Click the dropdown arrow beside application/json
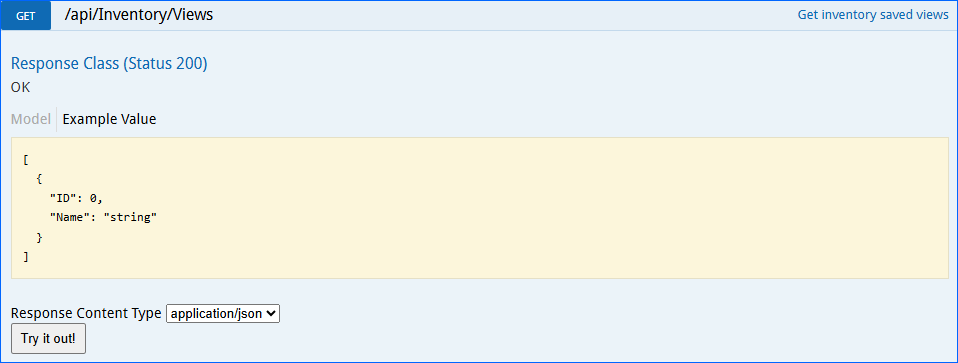The height and width of the screenshot is (363, 958). pos(272,314)
